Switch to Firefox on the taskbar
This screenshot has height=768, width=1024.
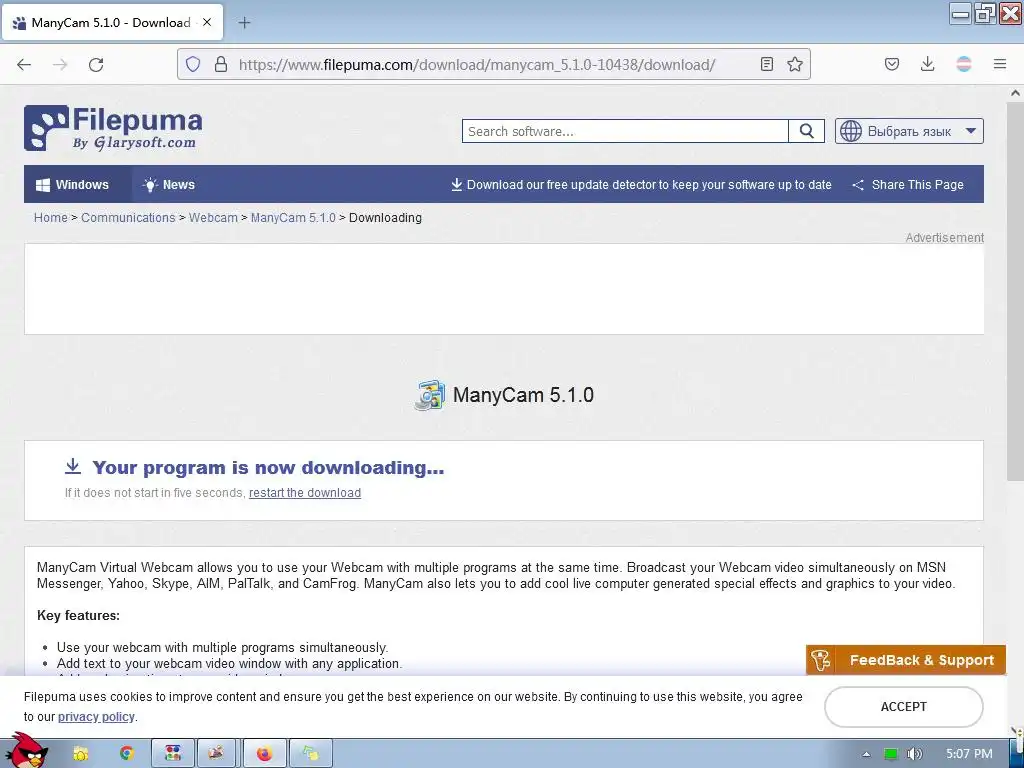(x=264, y=754)
